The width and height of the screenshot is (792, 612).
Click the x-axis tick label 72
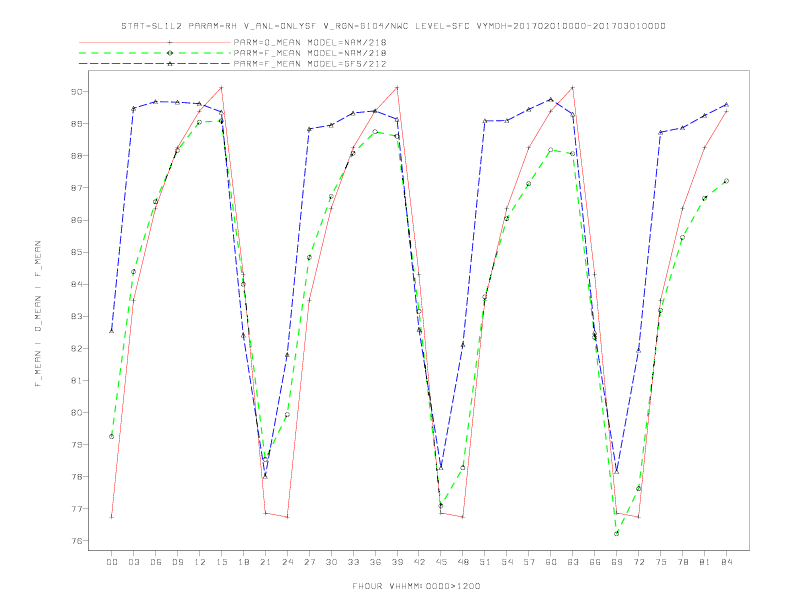coord(639,562)
